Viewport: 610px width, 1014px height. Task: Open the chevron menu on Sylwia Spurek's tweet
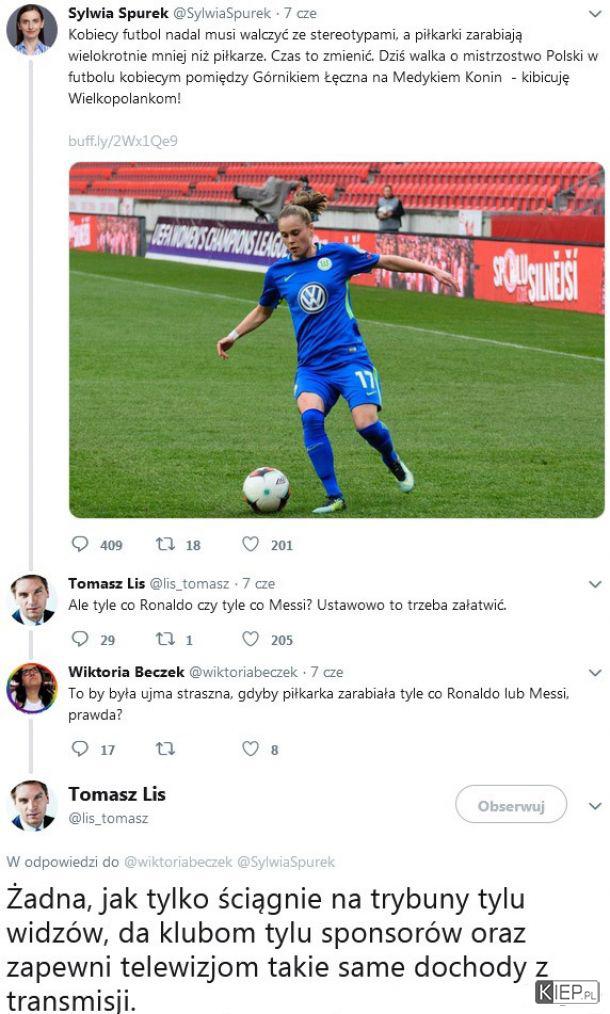(x=595, y=14)
